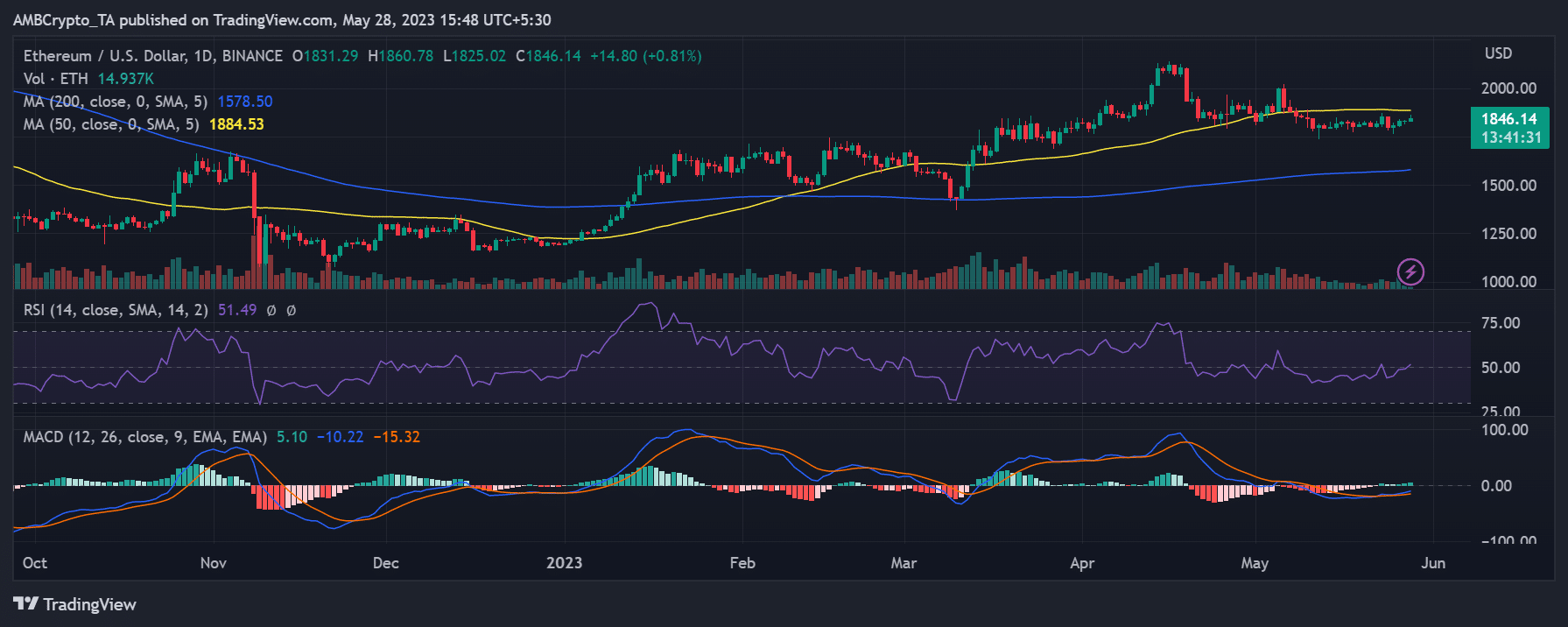Click the MACD signal value -15.32
Image resolution: width=1568 pixels, height=627 pixels.
point(397,437)
